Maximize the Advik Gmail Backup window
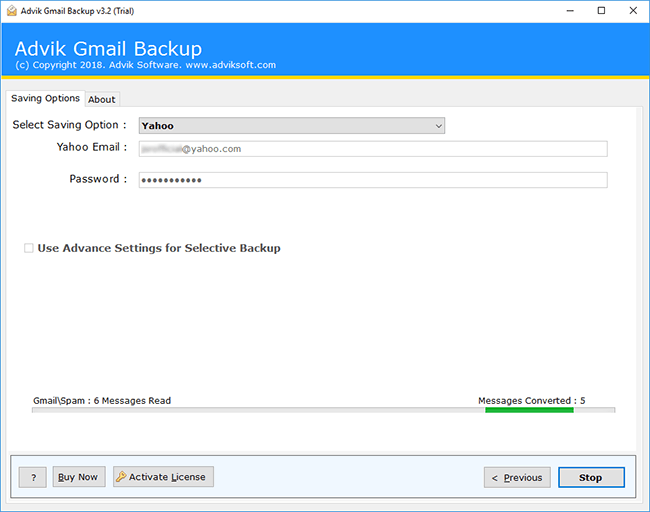The image size is (650, 512). [x=601, y=11]
